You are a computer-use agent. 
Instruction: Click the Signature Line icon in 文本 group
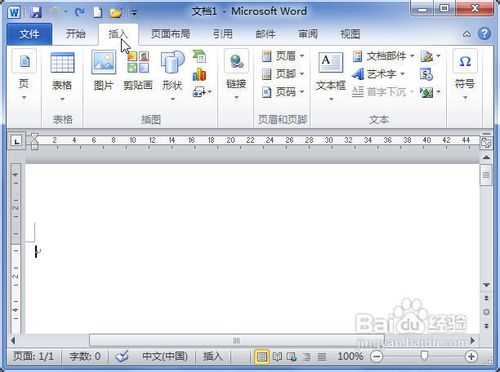[430, 56]
